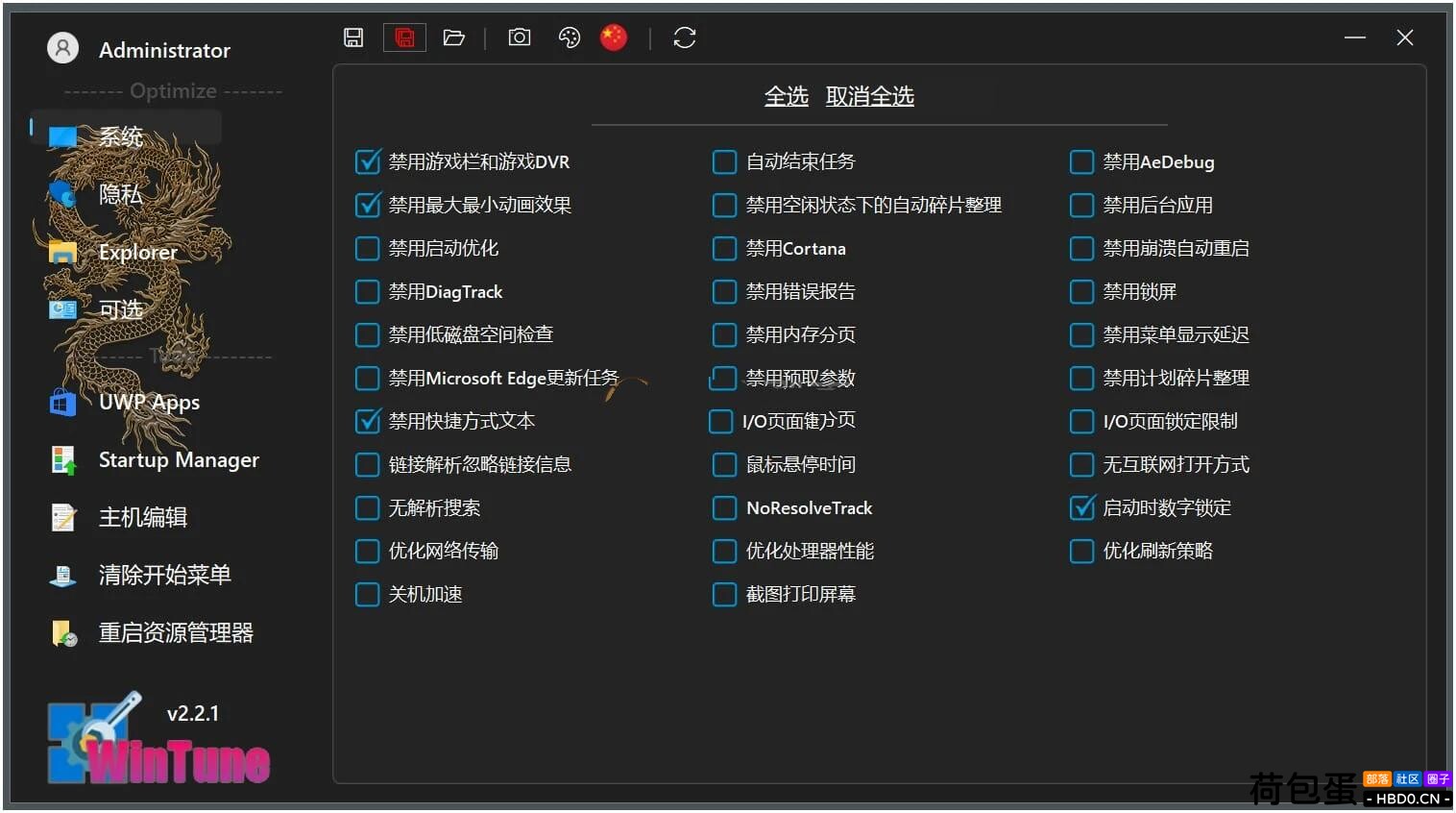
Task: Check I/O页面锁定限制
Action: [x=1082, y=421]
